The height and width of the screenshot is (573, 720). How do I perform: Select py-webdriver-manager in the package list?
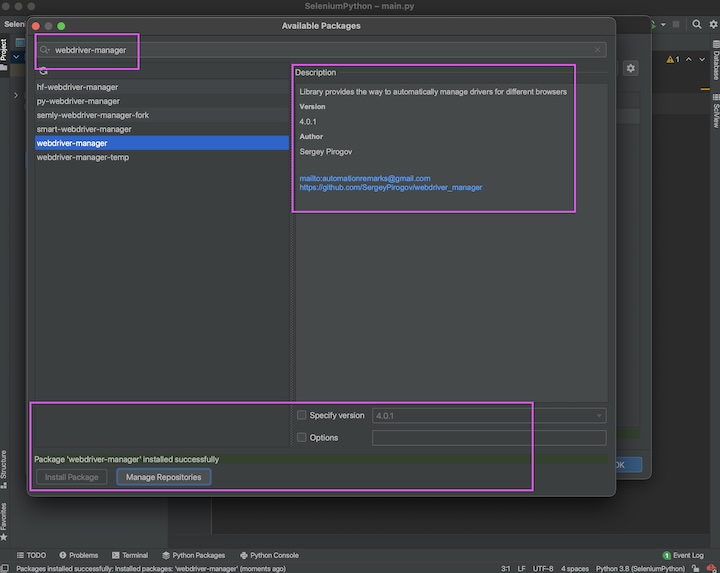[78, 101]
